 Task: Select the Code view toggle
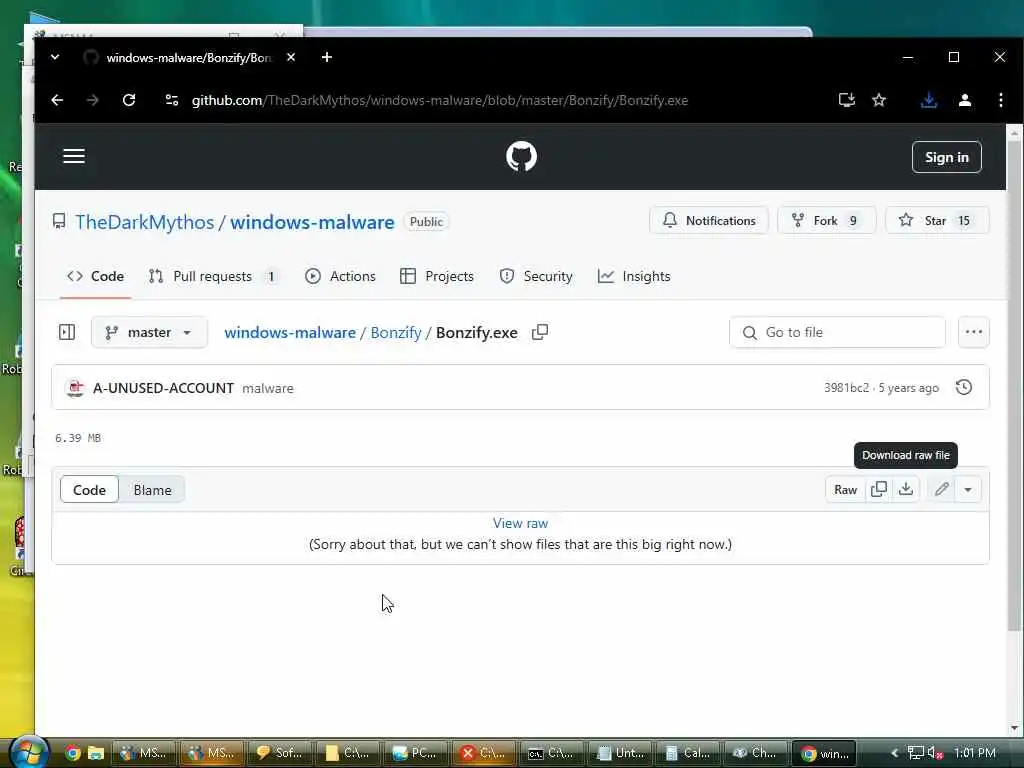(x=89, y=490)
